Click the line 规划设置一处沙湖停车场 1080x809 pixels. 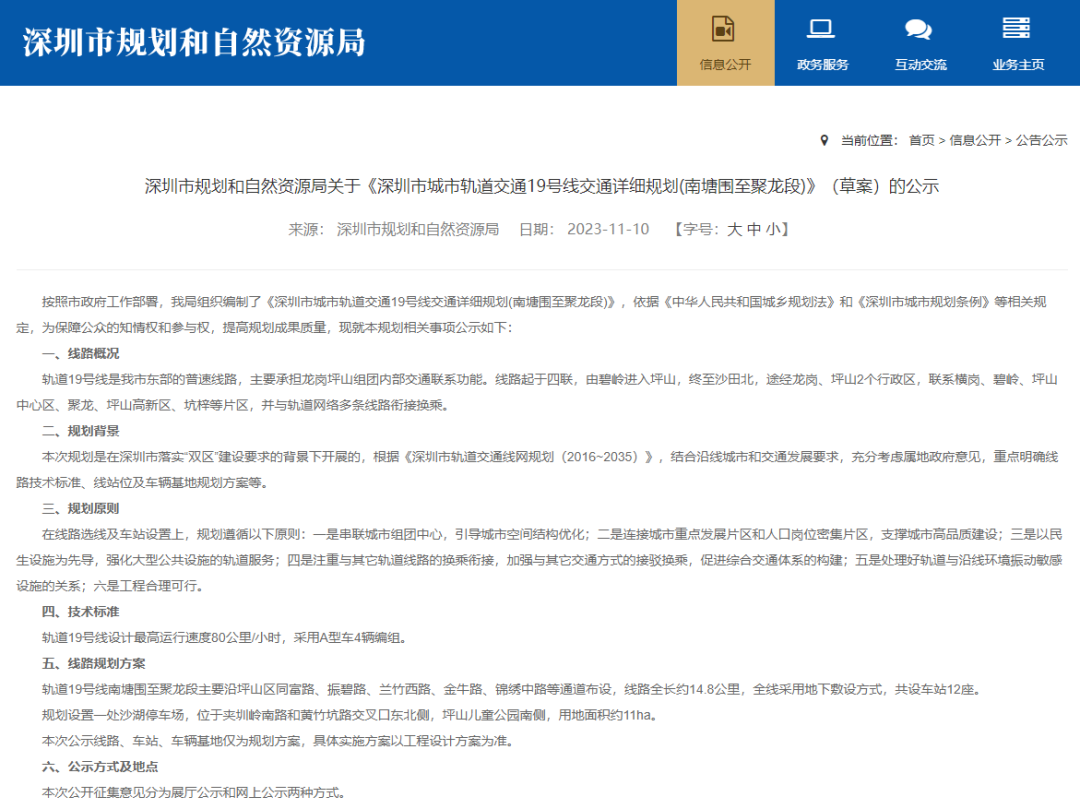click(x=351, y=715)
